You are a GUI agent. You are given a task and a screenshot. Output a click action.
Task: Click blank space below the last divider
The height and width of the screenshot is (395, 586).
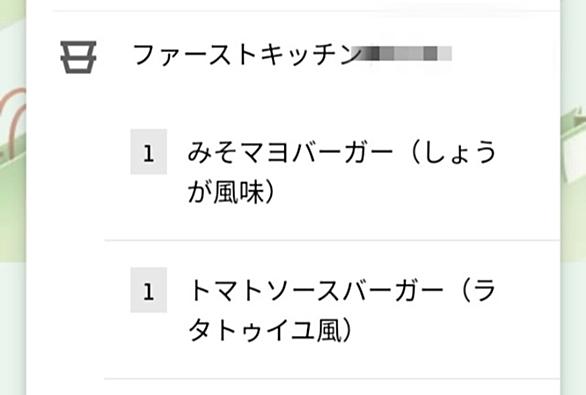332,388
